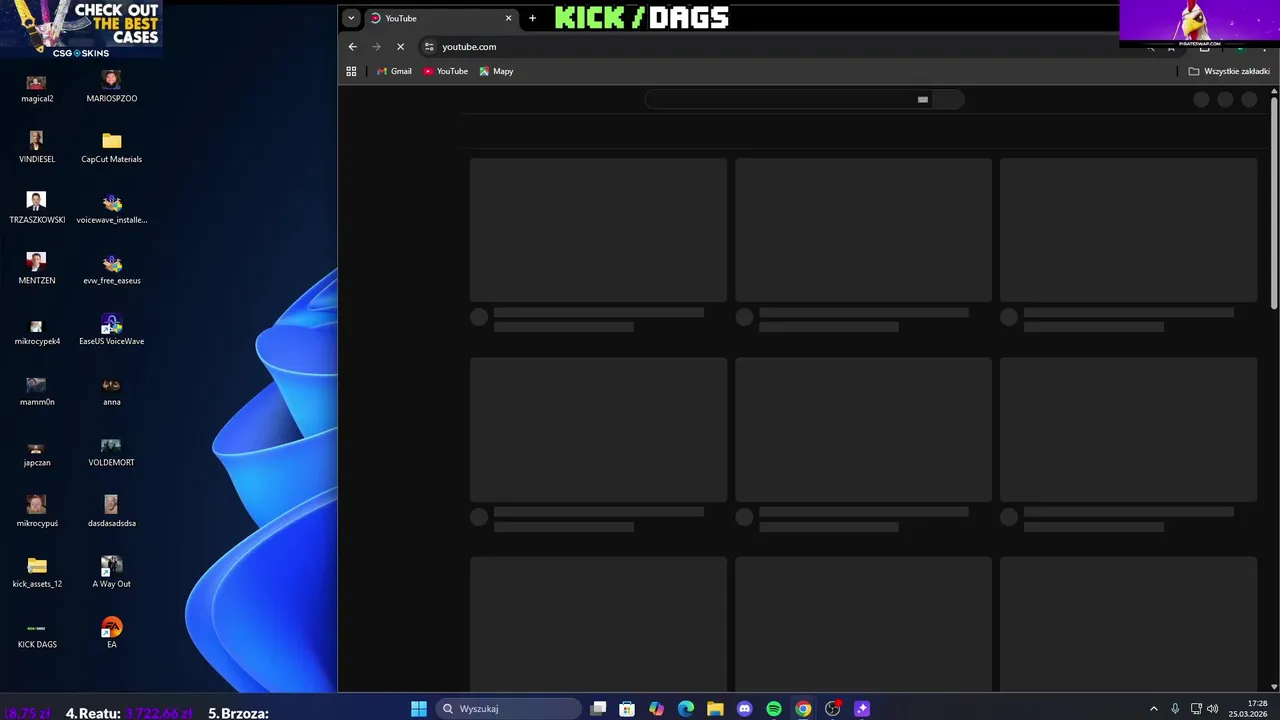Close the YouTube tab
The image size is (1280, 720).
point(508,18)
